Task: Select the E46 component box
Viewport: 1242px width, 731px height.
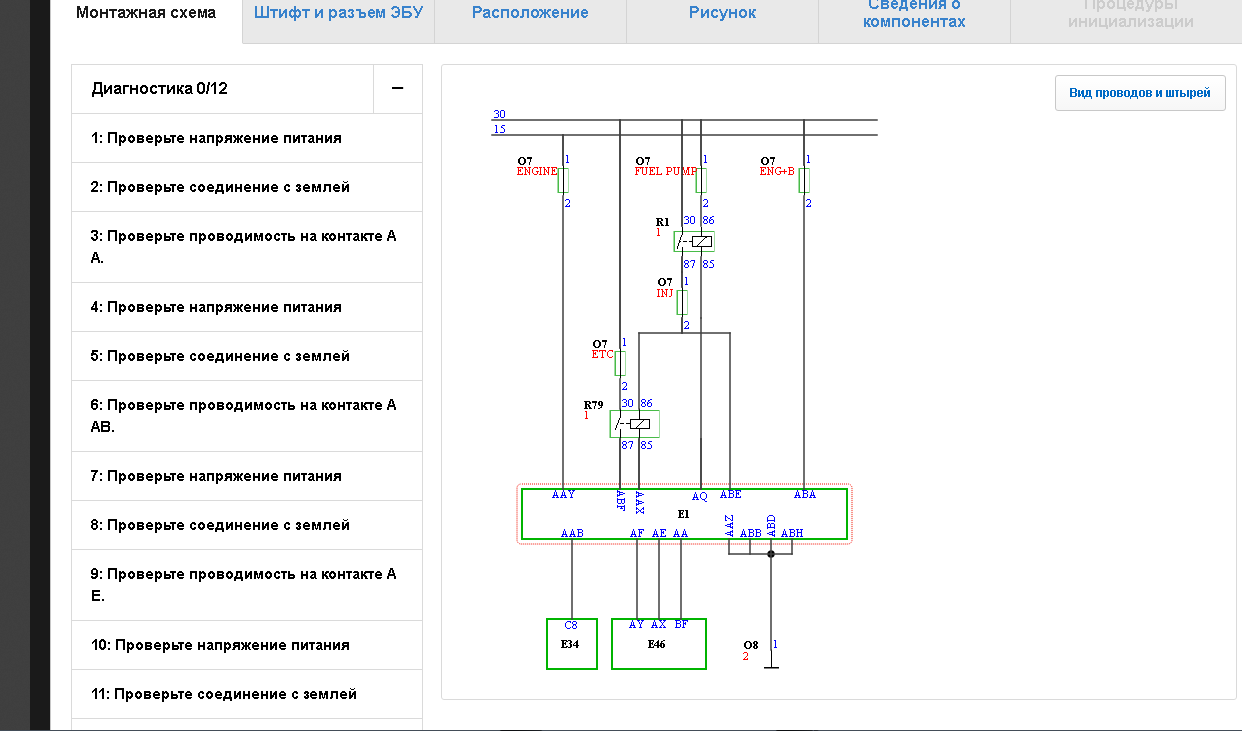Action: 659,644
